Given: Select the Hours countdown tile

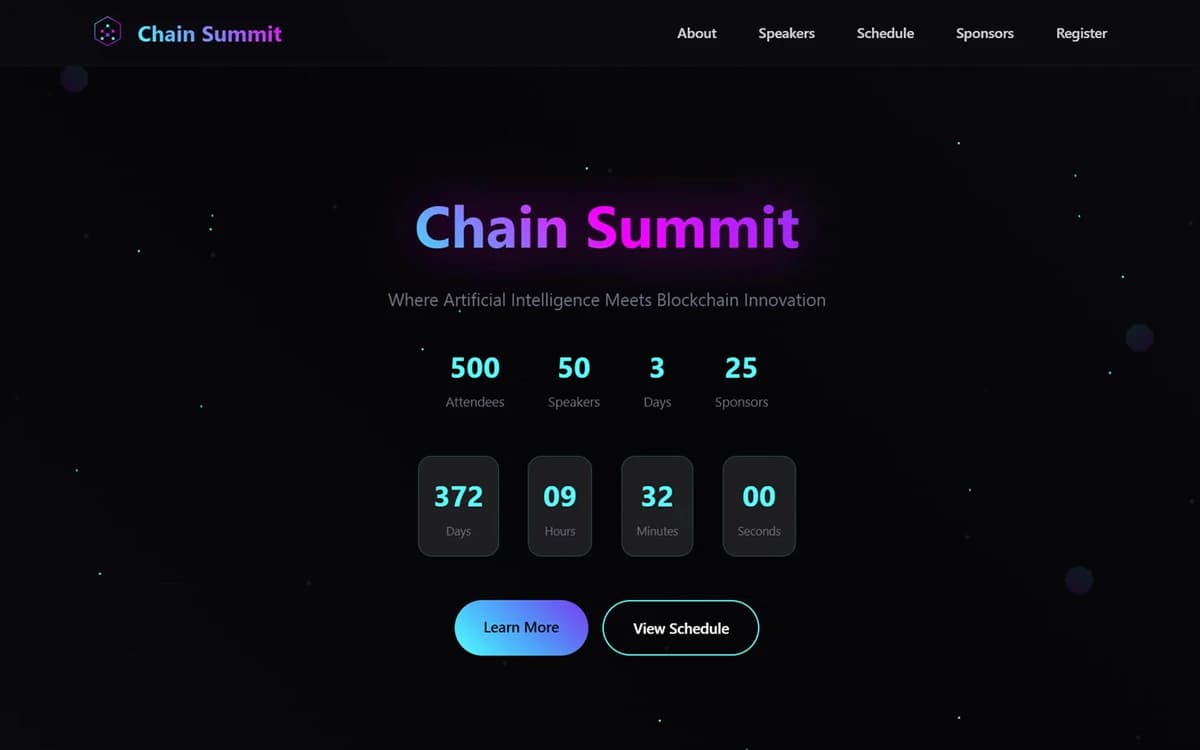Looking at the screenshot, I should [559, 505].
